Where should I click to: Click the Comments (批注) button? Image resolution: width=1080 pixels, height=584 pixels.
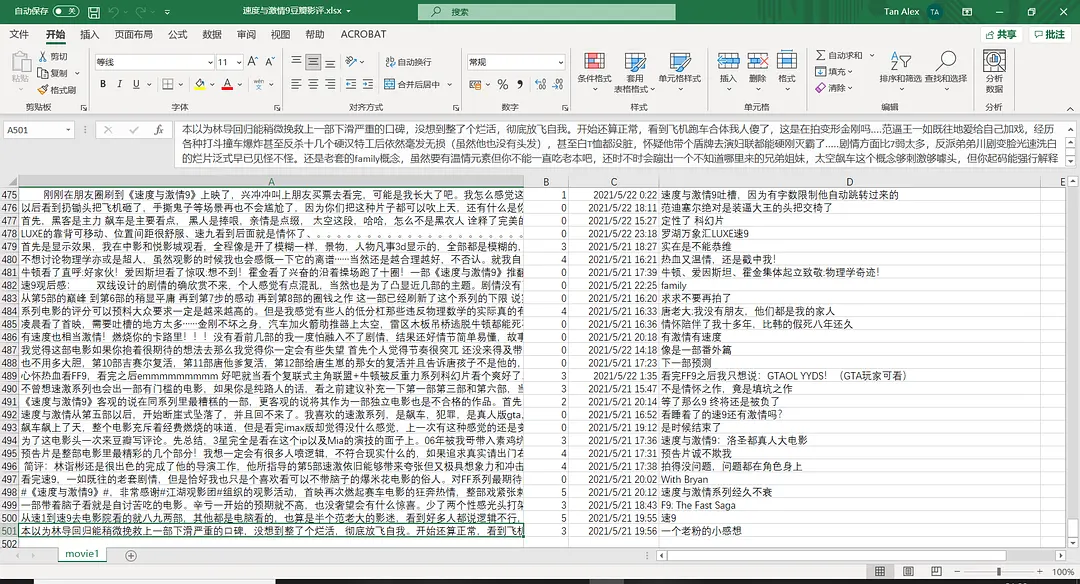pos(1049,34)
